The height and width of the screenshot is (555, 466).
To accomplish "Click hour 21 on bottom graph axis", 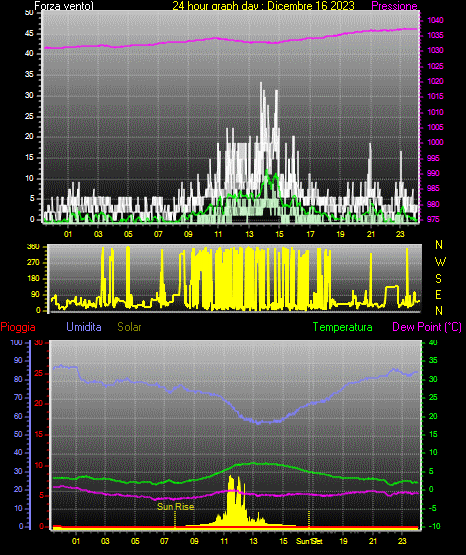I will [x=373, y=541].
